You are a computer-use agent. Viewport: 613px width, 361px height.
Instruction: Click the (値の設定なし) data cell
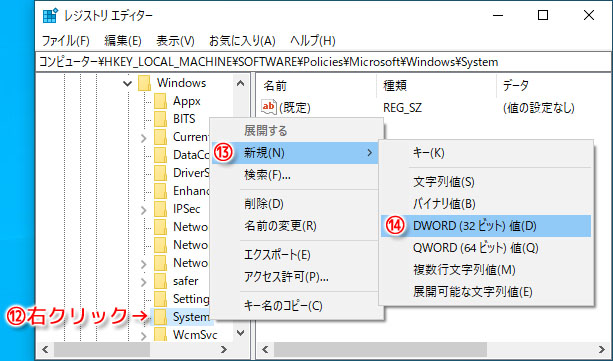539,108
